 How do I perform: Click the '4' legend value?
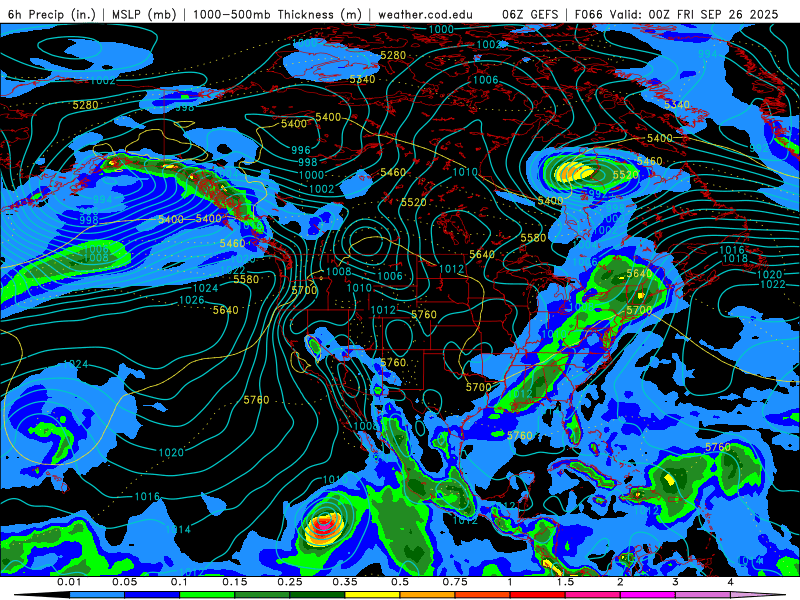point(730,582)
